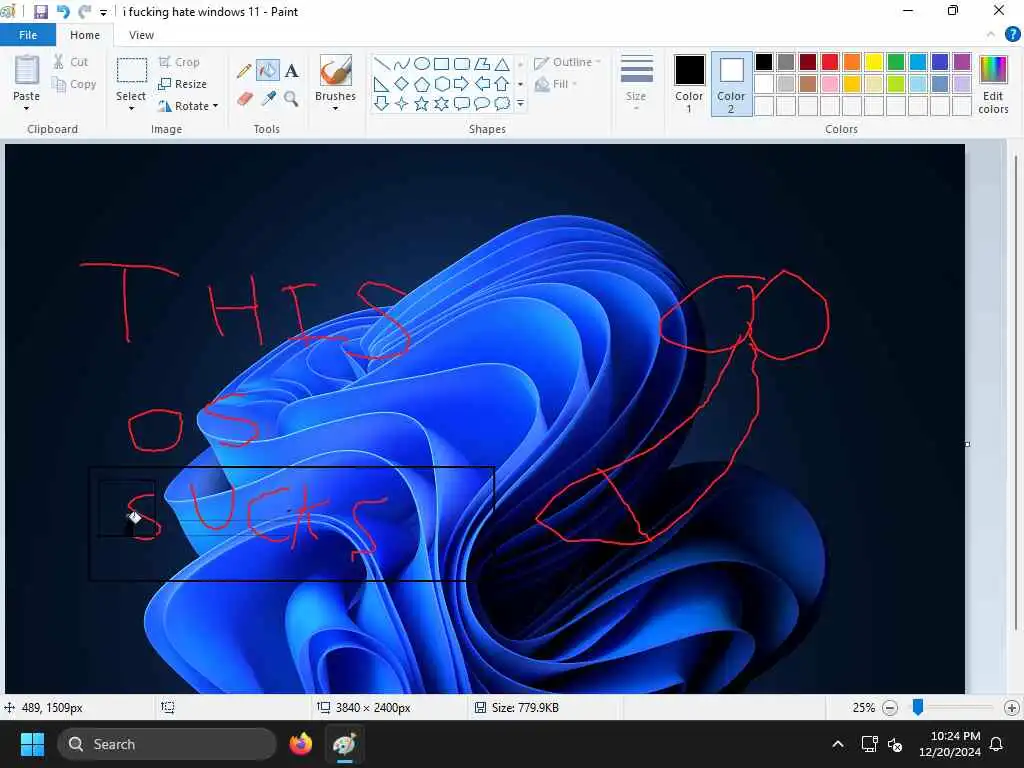Choose the Rounded rectangle shape
The width and height of the screenshot is (1024, 768).
(x=462, y=64)
